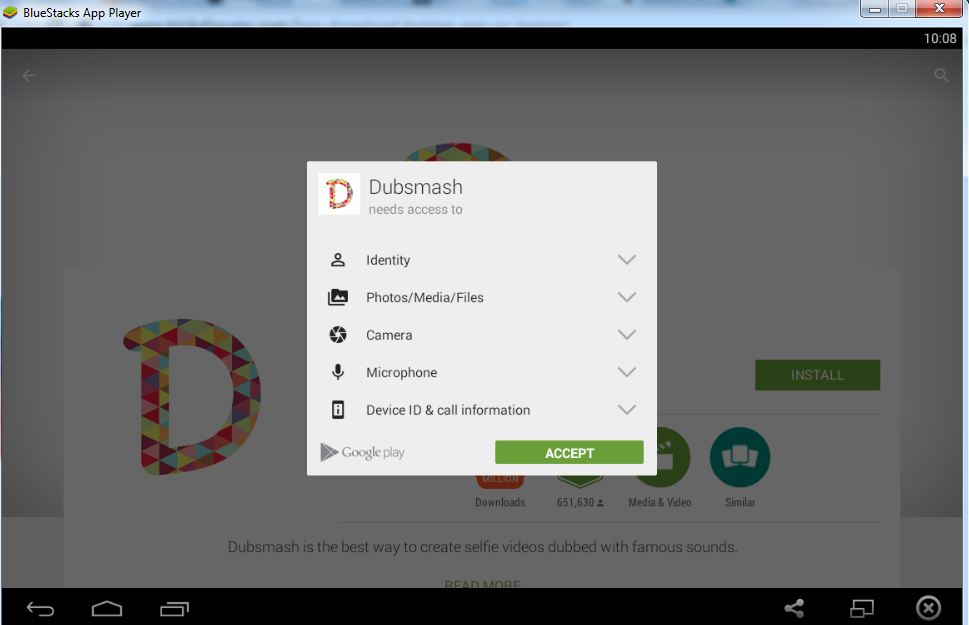Click the READ MORE link
This screenshot has height=625, width=969.
coord(482,584)
